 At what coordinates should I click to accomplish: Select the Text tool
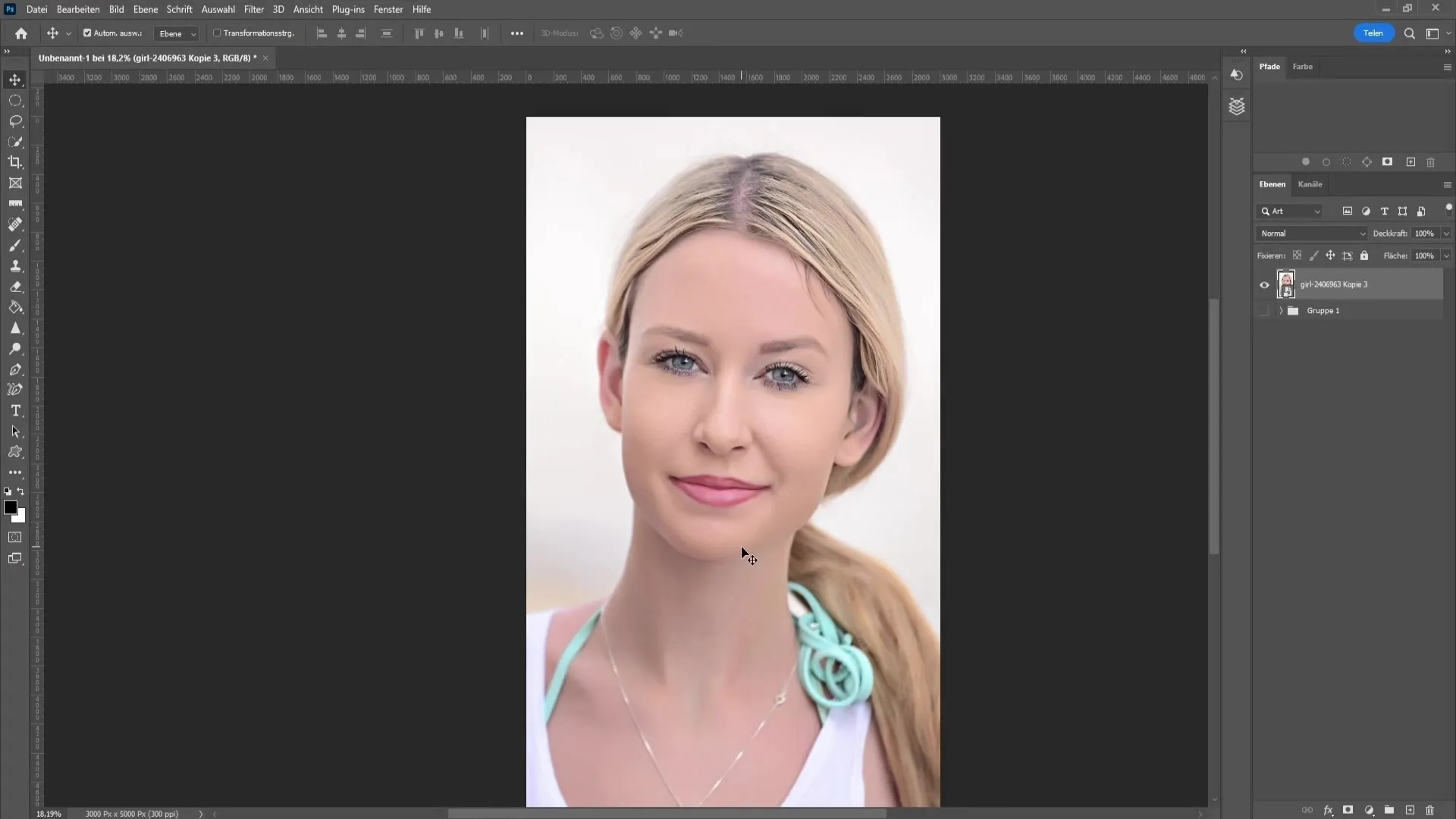tap(15, 410)
